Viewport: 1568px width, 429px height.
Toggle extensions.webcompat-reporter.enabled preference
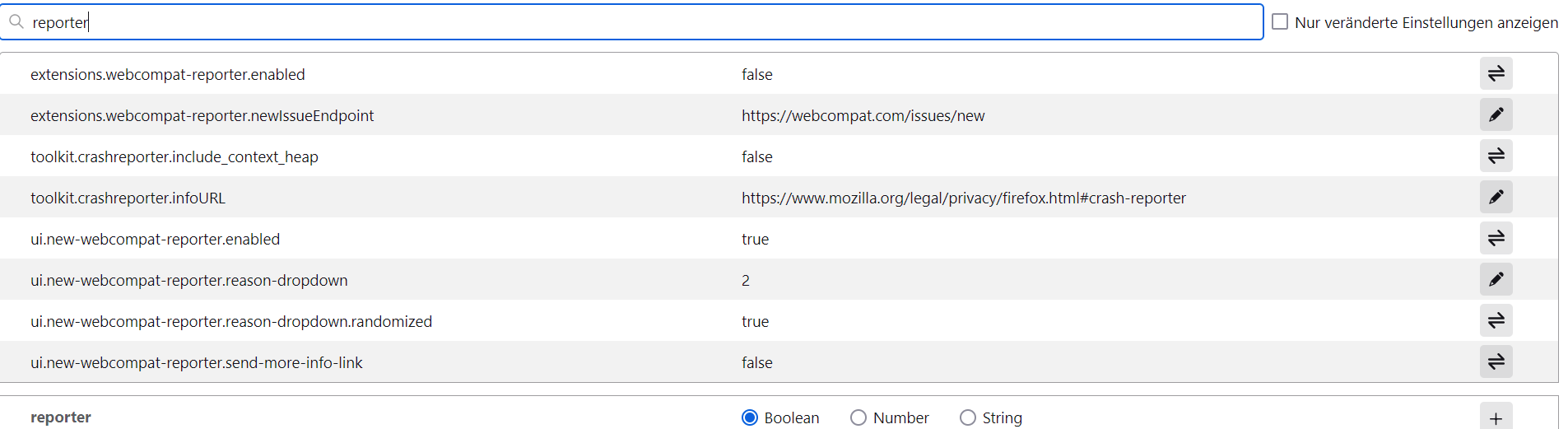[1496, 73]
